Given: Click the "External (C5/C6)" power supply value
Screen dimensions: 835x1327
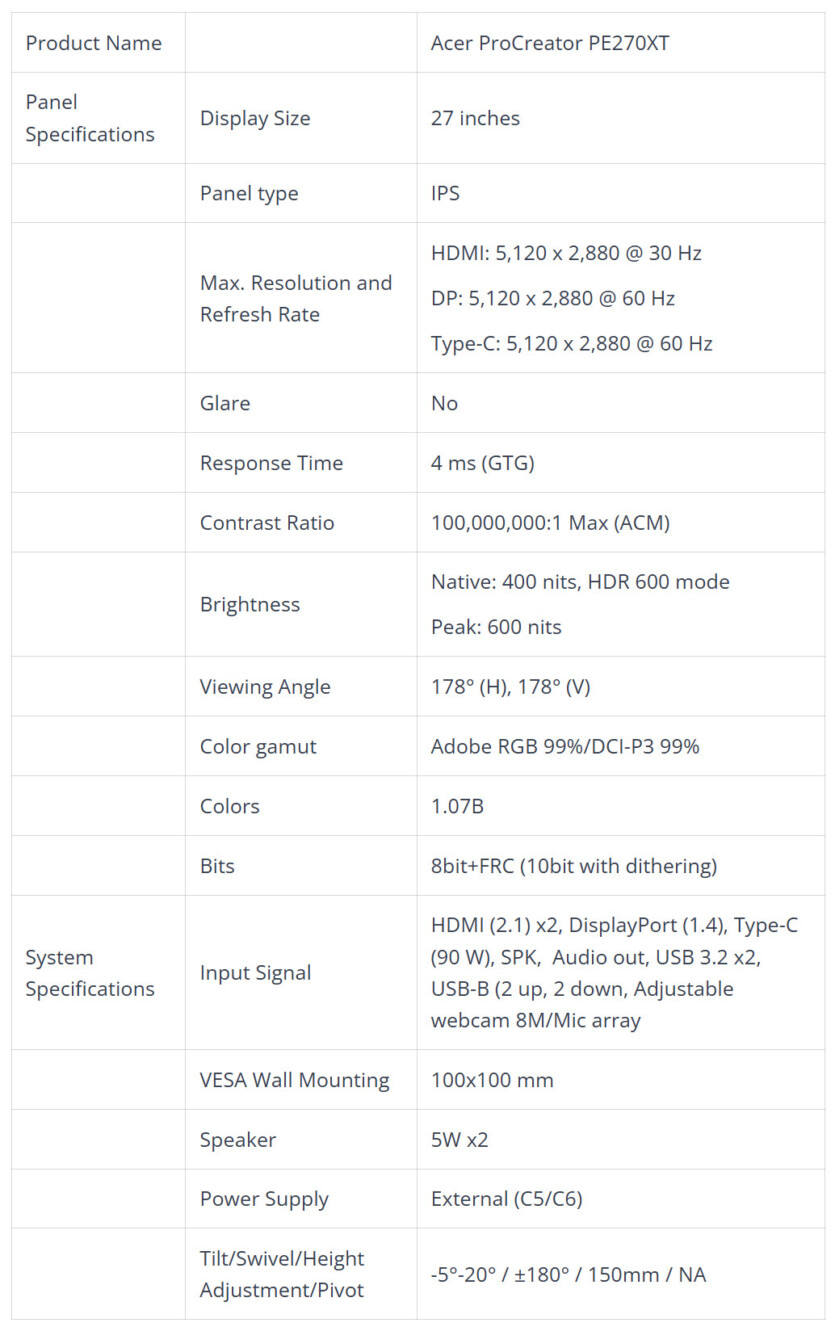Looking at the screenshot, I should click(506, 1199).
